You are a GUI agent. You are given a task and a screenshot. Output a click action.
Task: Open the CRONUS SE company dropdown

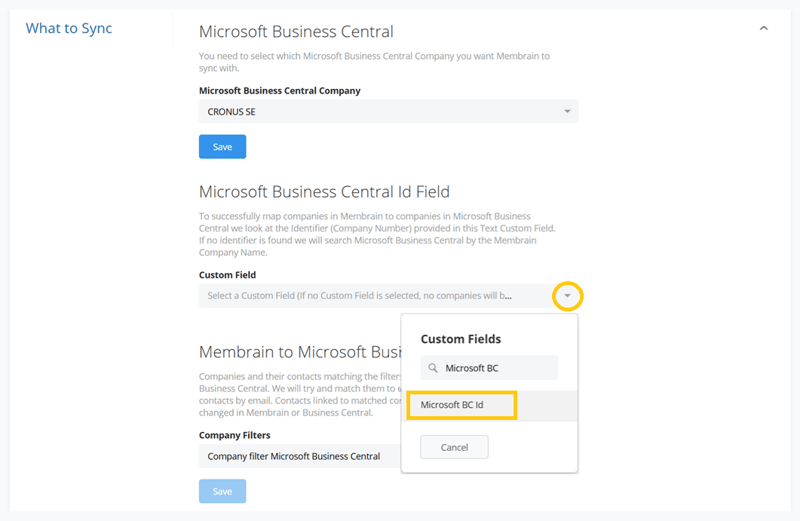point(388,111)
